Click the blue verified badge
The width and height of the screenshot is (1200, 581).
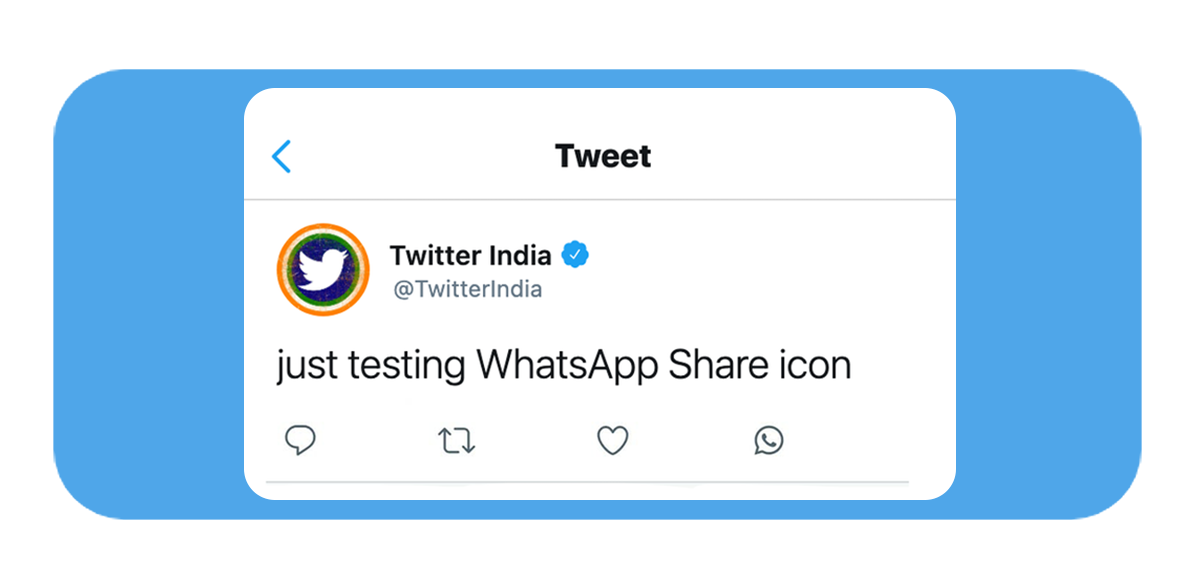(x=575, y=255)
